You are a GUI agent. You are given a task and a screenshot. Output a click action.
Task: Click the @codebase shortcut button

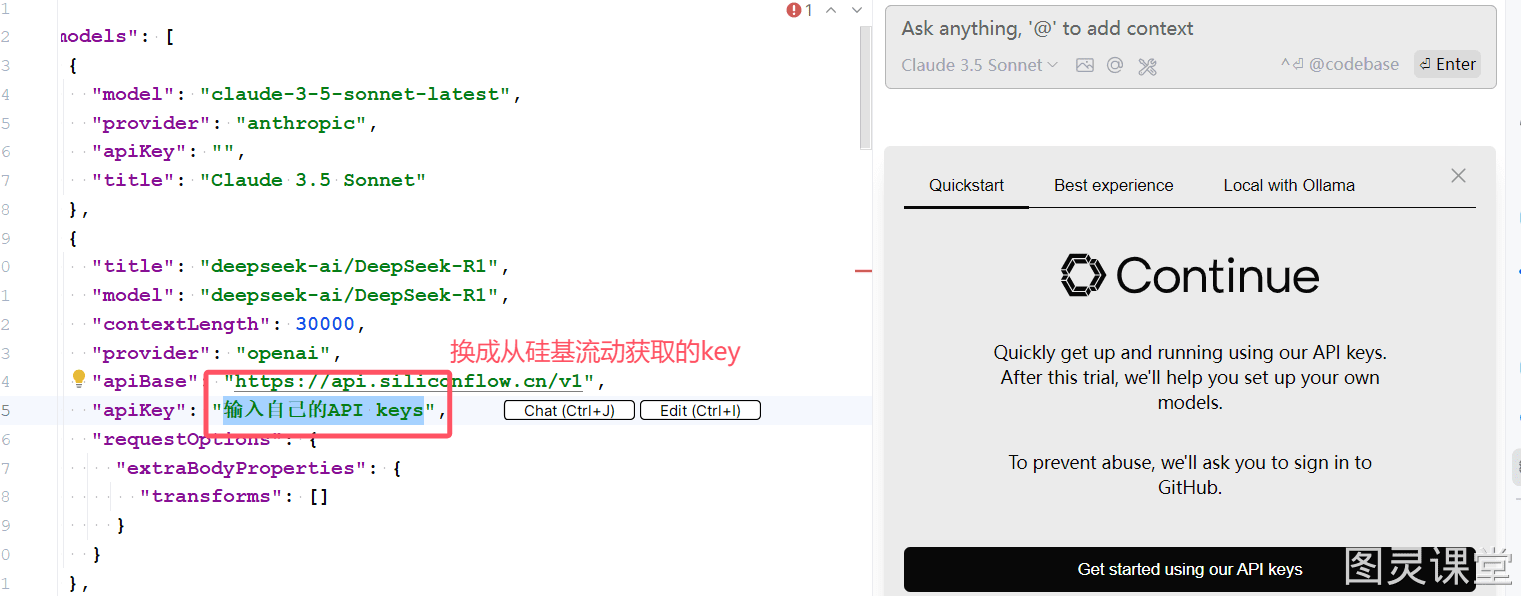(x=1340, y=64)
